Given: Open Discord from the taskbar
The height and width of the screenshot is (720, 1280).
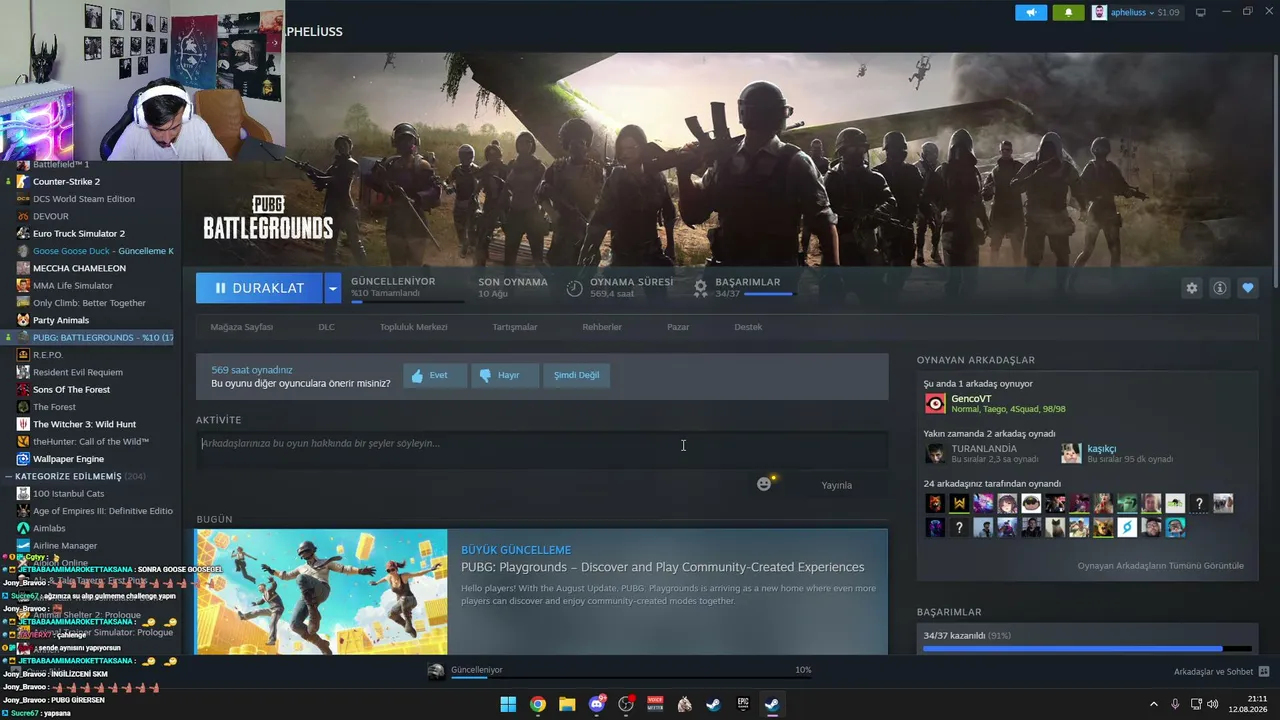Looking at the screenshot, I should click(x=597, y=704).
